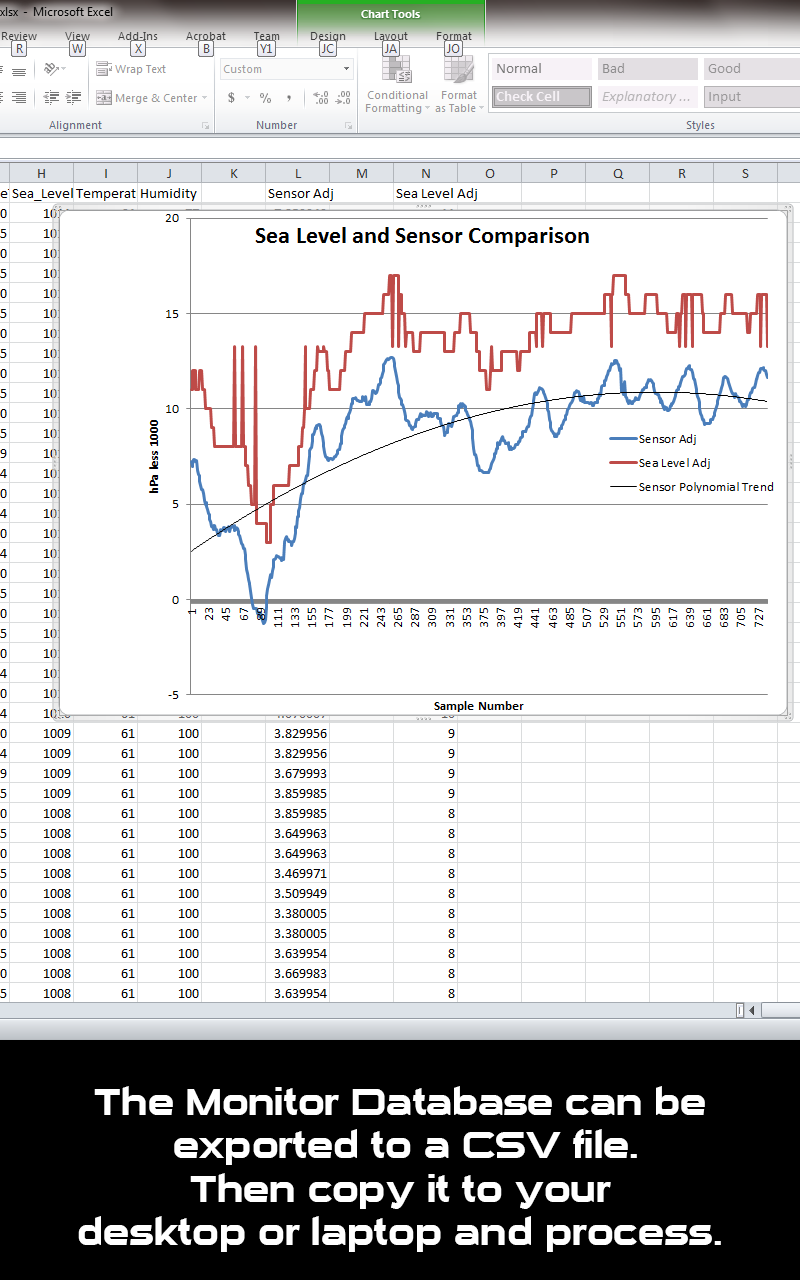800x1280 pixels.
Task: Click the Decrease Decimal icon
Action: click(x=343, y=98)
